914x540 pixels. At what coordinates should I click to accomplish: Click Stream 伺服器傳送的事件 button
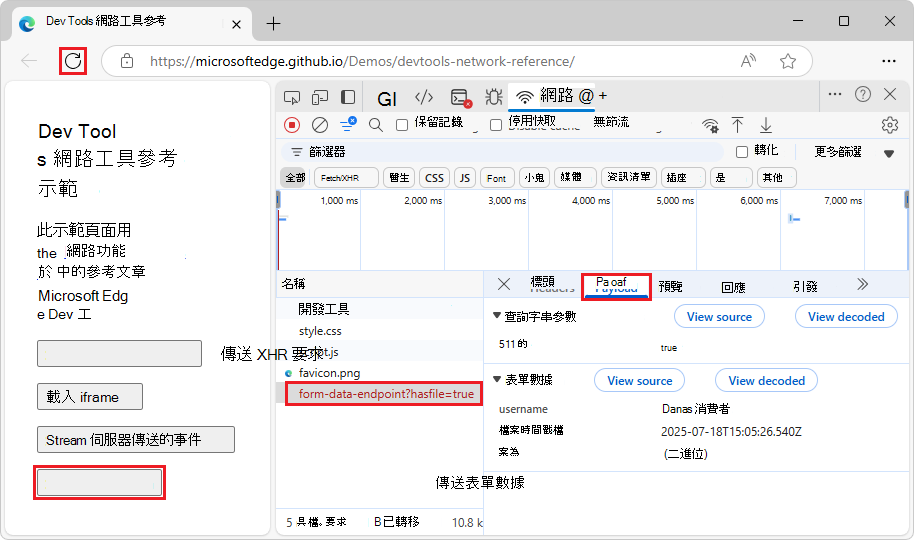136,440
